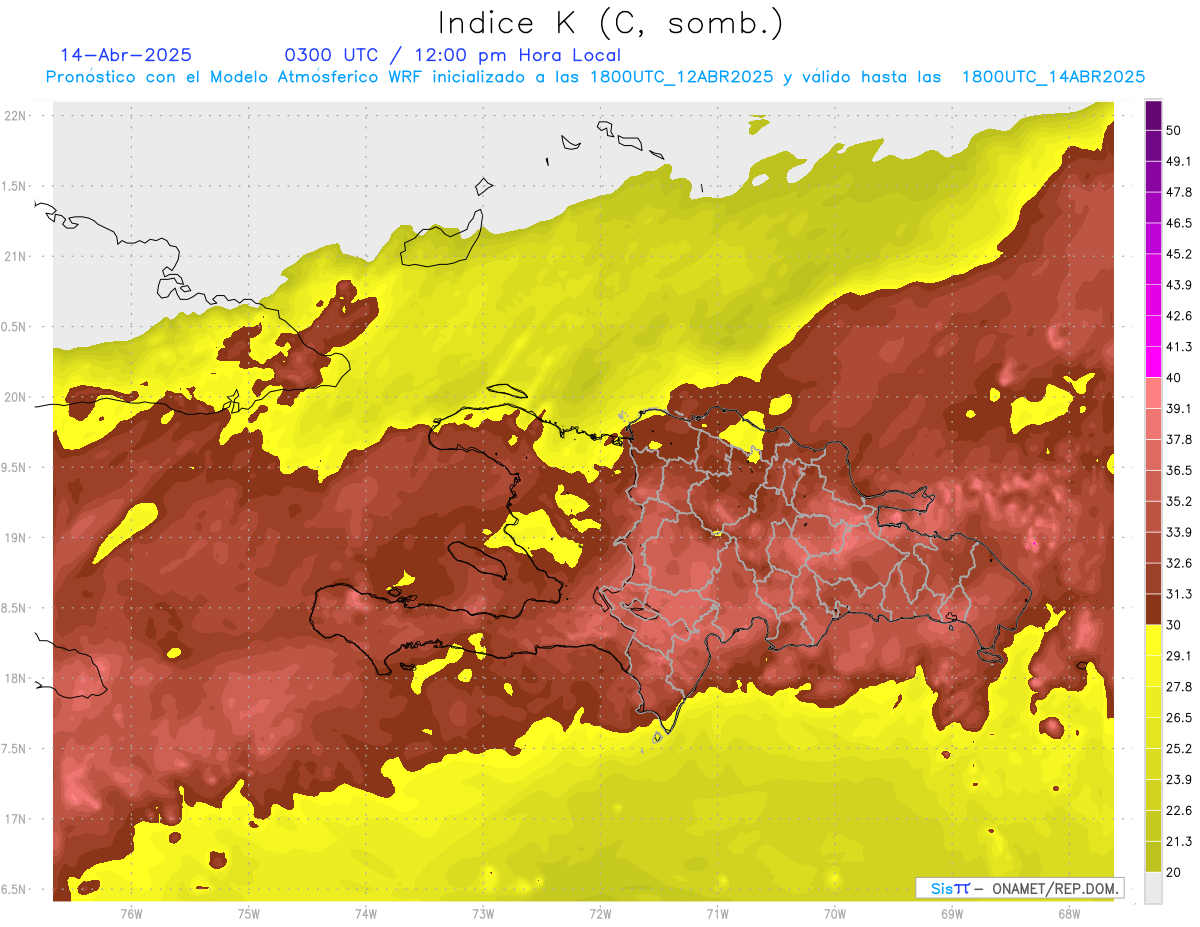Click color scale value 29.1
Screen dimensions: 1200x927
coord(1179,656)
